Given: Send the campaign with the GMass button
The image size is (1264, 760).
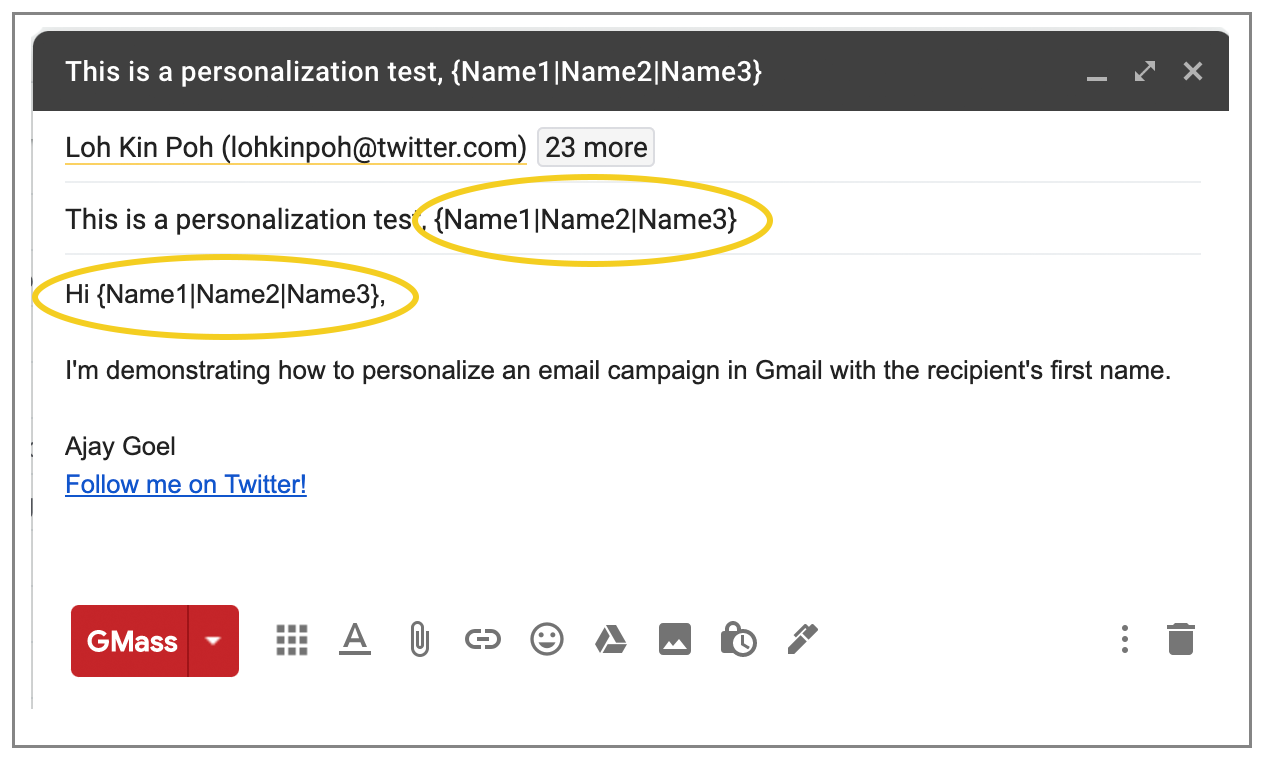Looking at the screenshot, I should tap(131, 640).
